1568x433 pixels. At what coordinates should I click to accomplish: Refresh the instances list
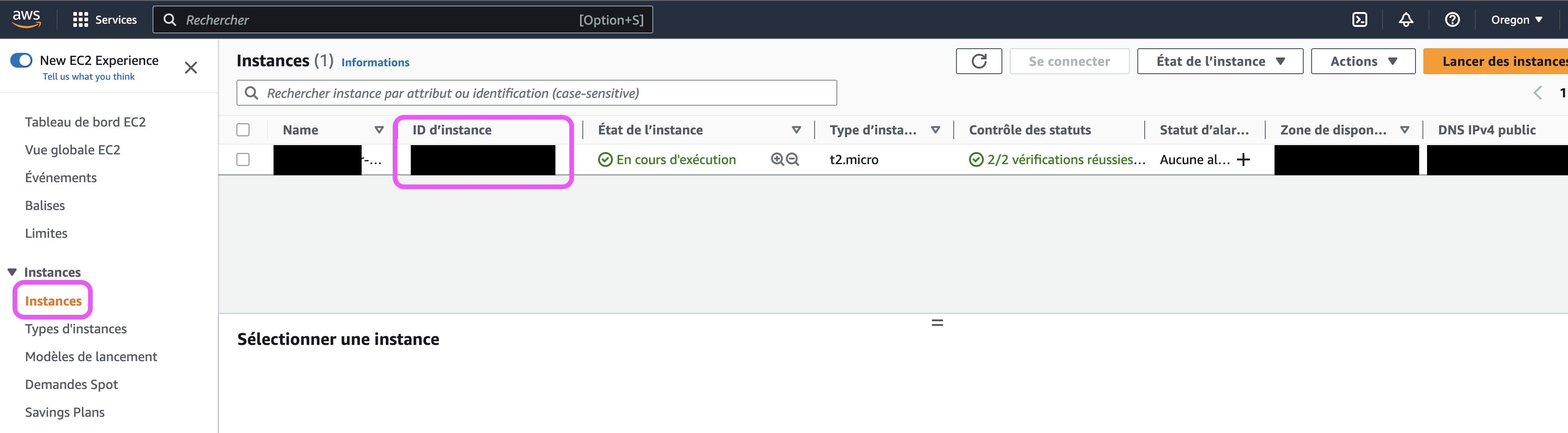979,61
